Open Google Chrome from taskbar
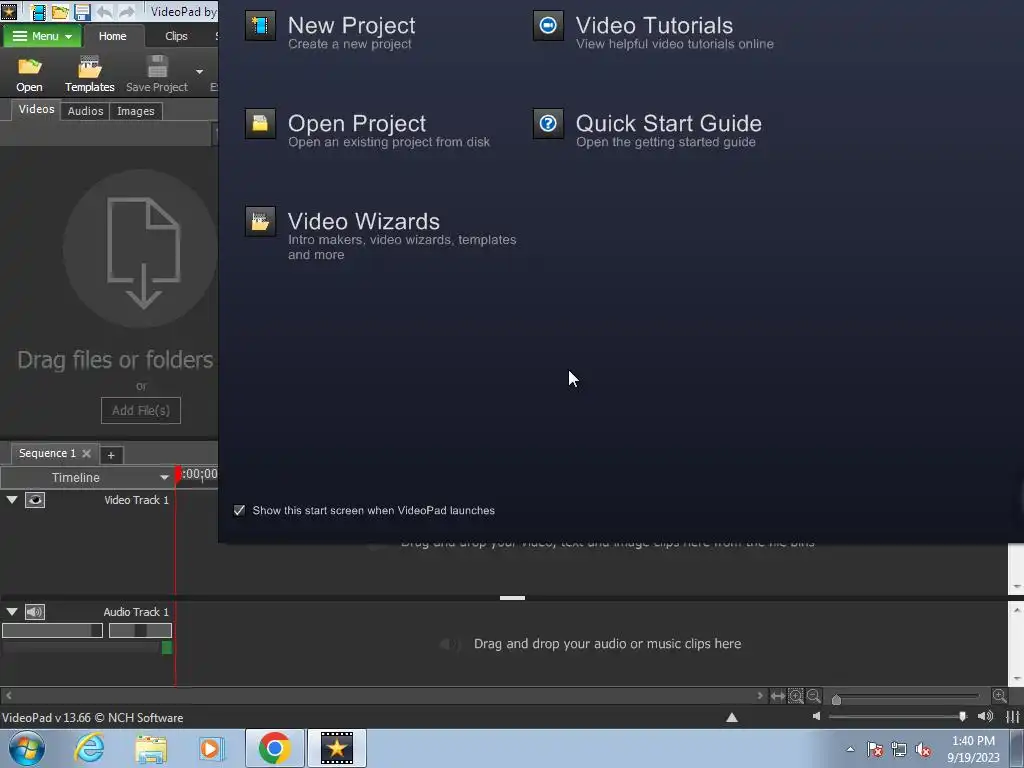This screenshot has height=768, width=1024. pos(274,748)
